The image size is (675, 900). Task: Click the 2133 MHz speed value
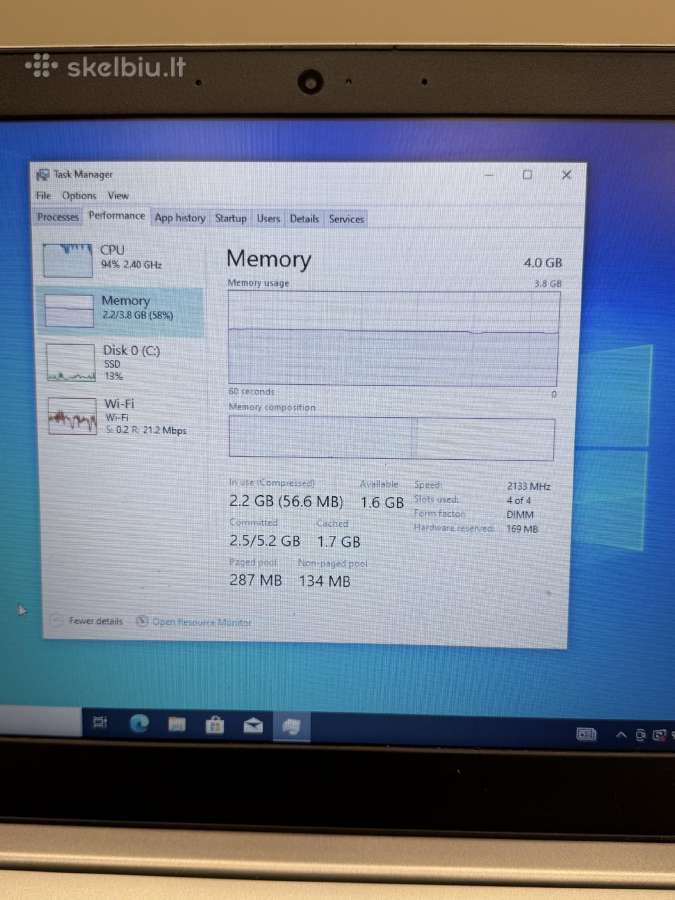[528, 486]
